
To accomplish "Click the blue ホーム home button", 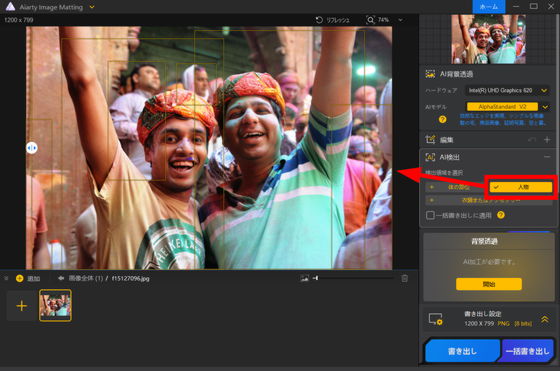I will tap(489, 7).
